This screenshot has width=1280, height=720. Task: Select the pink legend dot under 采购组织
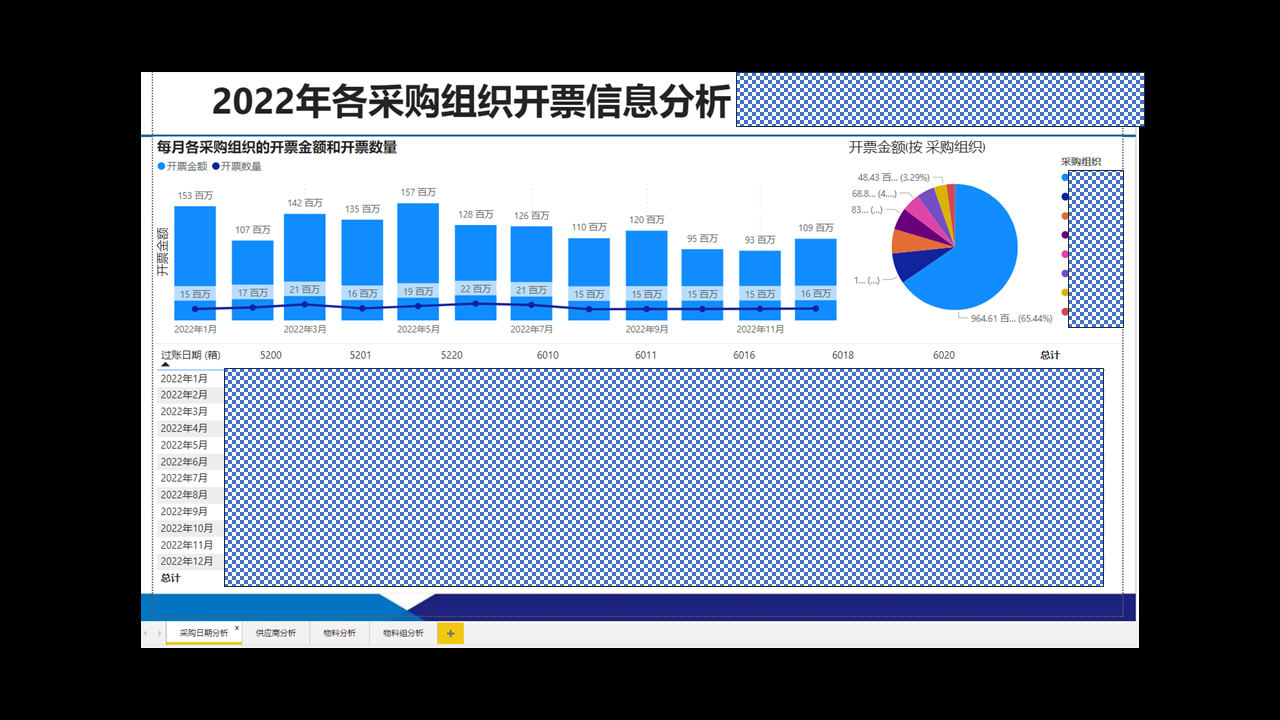[1064, 254]
